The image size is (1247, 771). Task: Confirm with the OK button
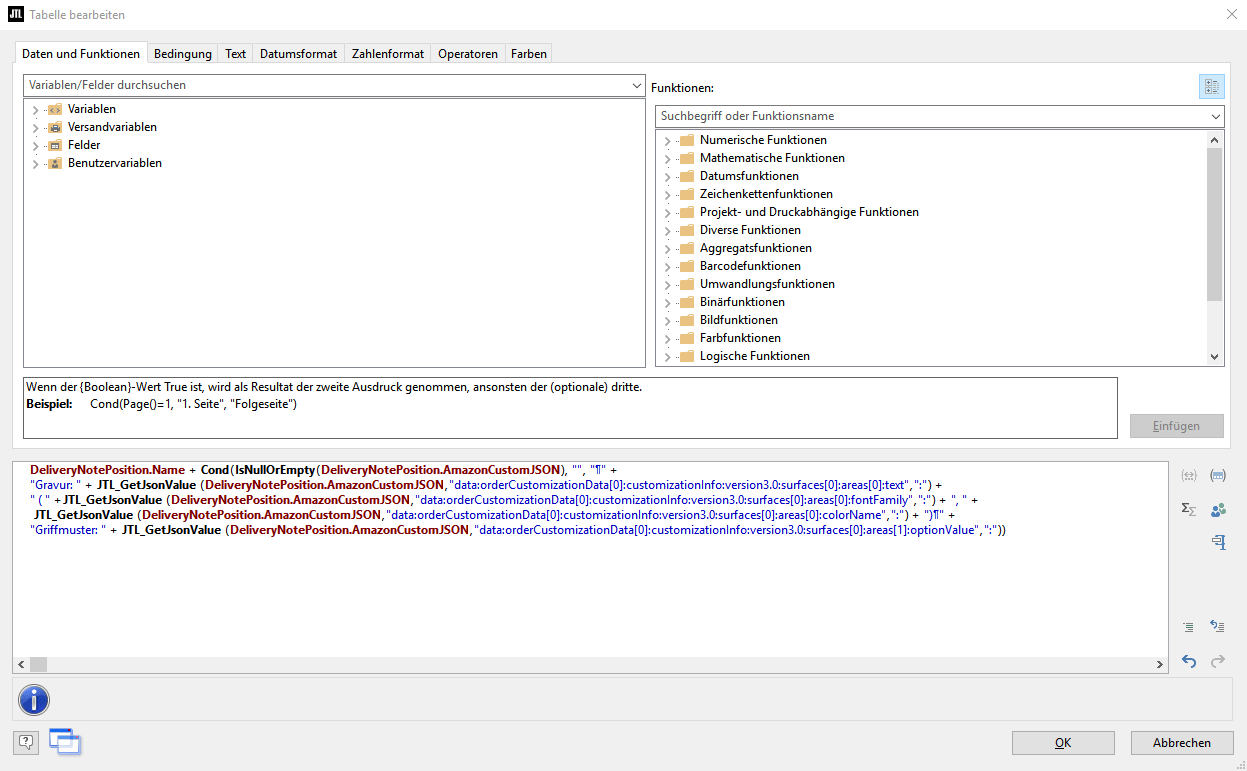pos(1062,743)
